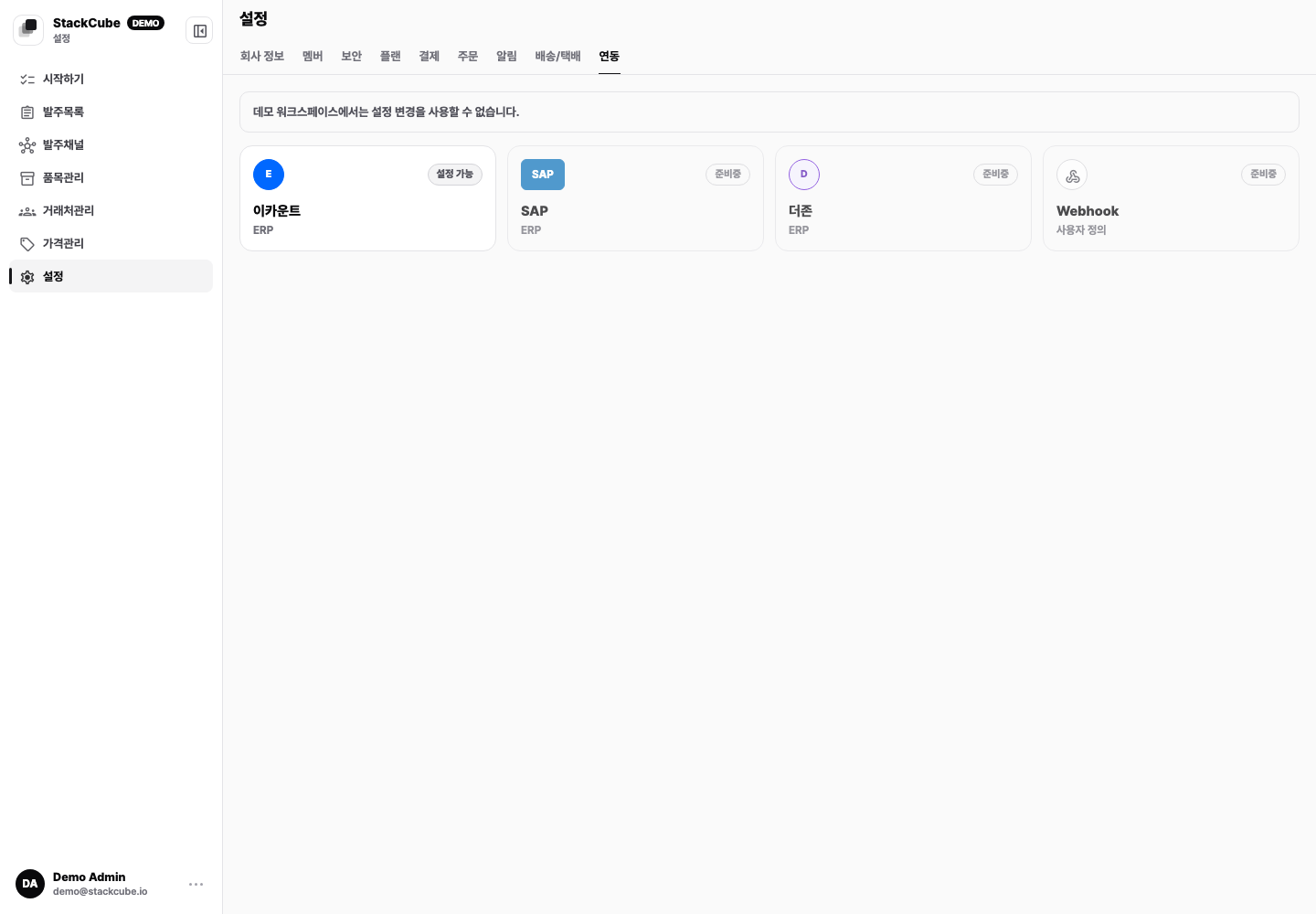Screen dimensions: 1316x914
Task: Switch to the 보안 tab
Action: pyautogui.click(x=352, y=57)
